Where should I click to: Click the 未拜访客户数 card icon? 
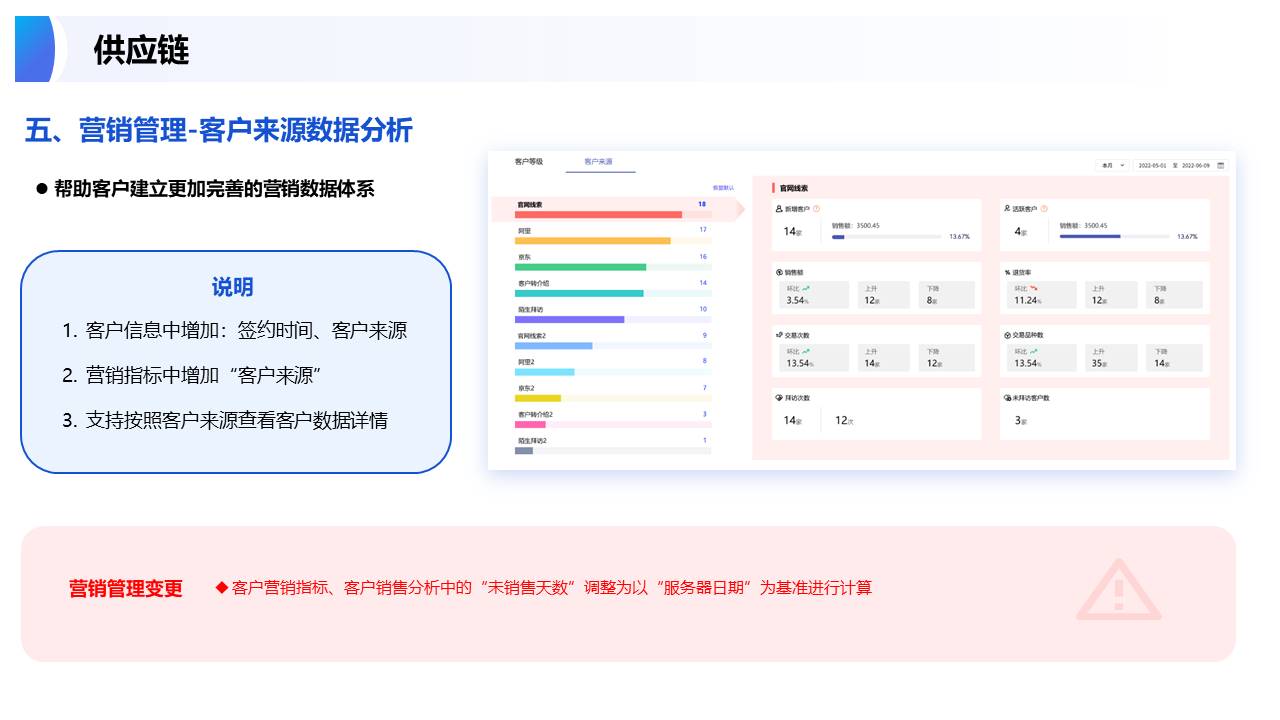pyautogui.click(x=1007, y=398)
